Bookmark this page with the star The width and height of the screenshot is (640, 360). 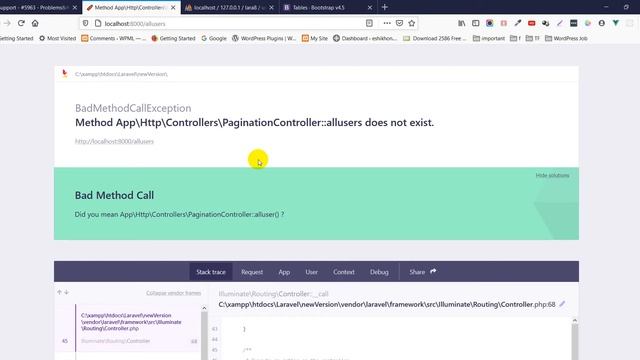point(412,23)
